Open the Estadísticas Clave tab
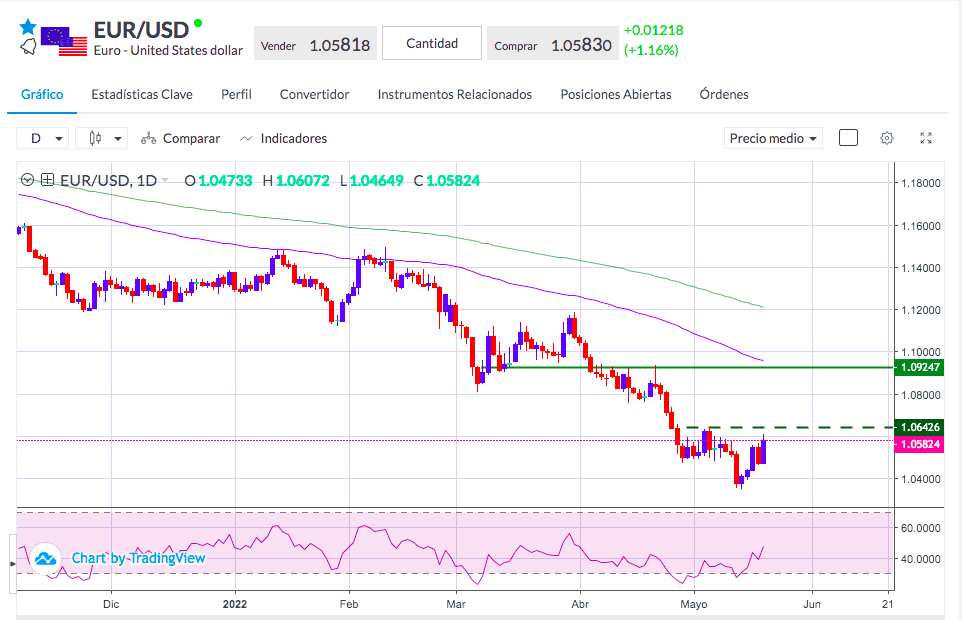The height and width of the screenshot is (620, 962). 142,94
